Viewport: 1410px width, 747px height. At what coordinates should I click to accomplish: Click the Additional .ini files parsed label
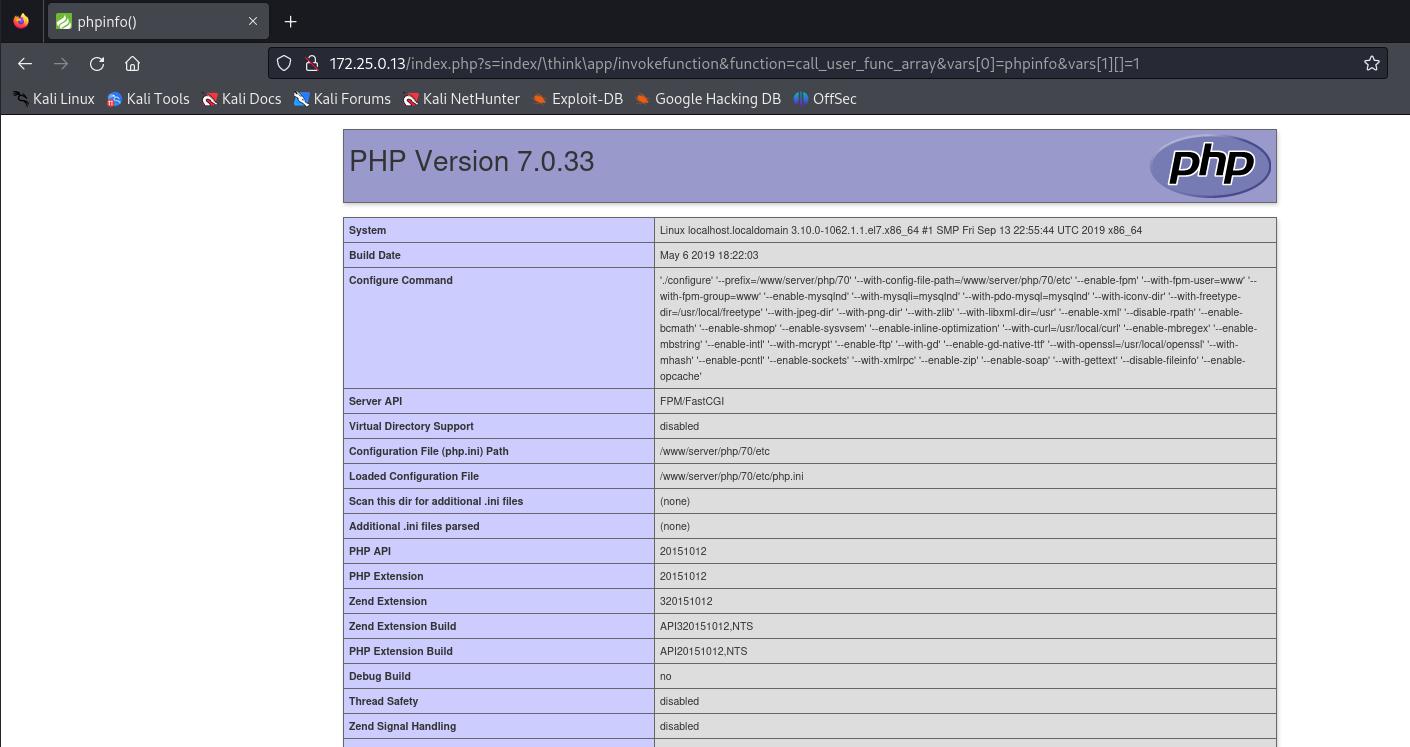click(x=414, y=526)
